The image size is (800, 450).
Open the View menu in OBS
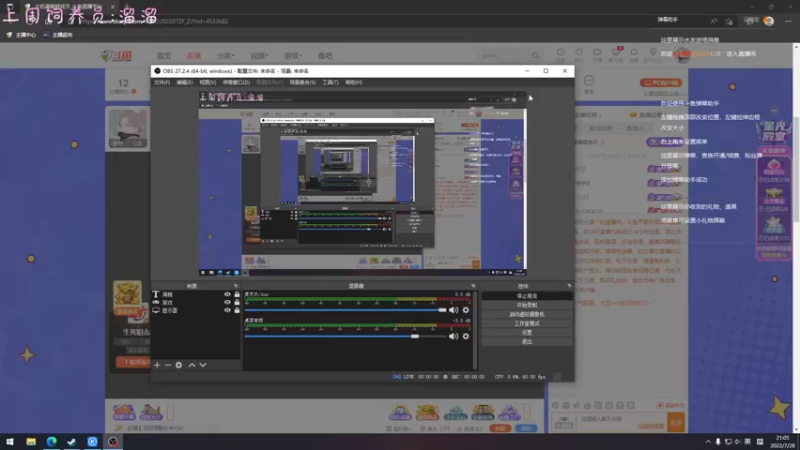click(207, 82)
